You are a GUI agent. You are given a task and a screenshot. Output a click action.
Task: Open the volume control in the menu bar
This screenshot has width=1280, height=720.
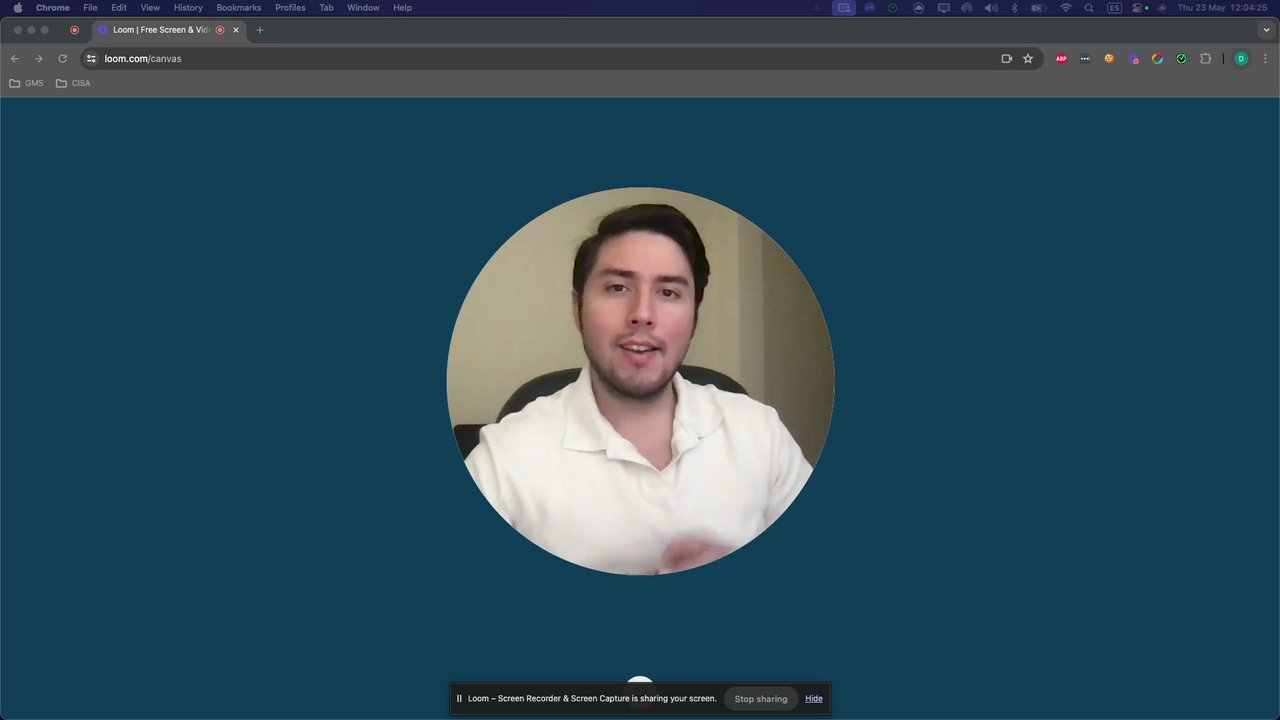(x=991, y=7)
